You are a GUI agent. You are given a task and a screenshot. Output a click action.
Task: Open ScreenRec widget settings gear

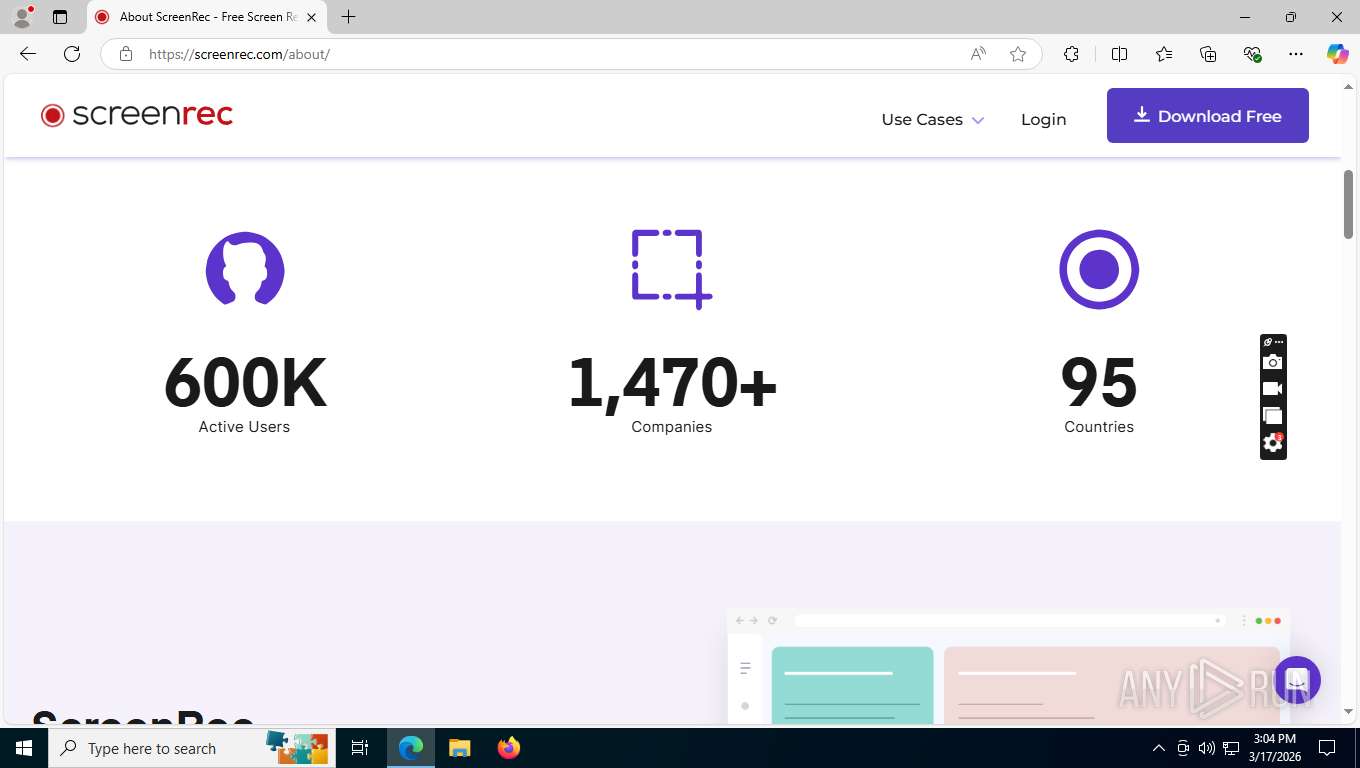click(1272, 443)
